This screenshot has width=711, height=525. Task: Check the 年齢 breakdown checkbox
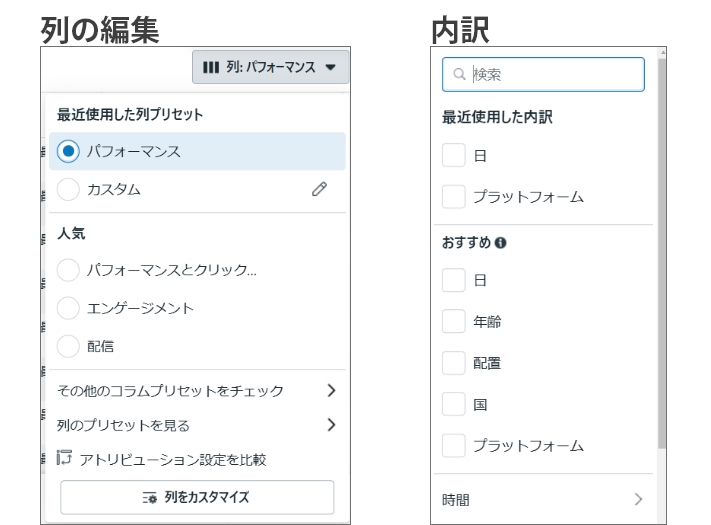tap(453, 321)
